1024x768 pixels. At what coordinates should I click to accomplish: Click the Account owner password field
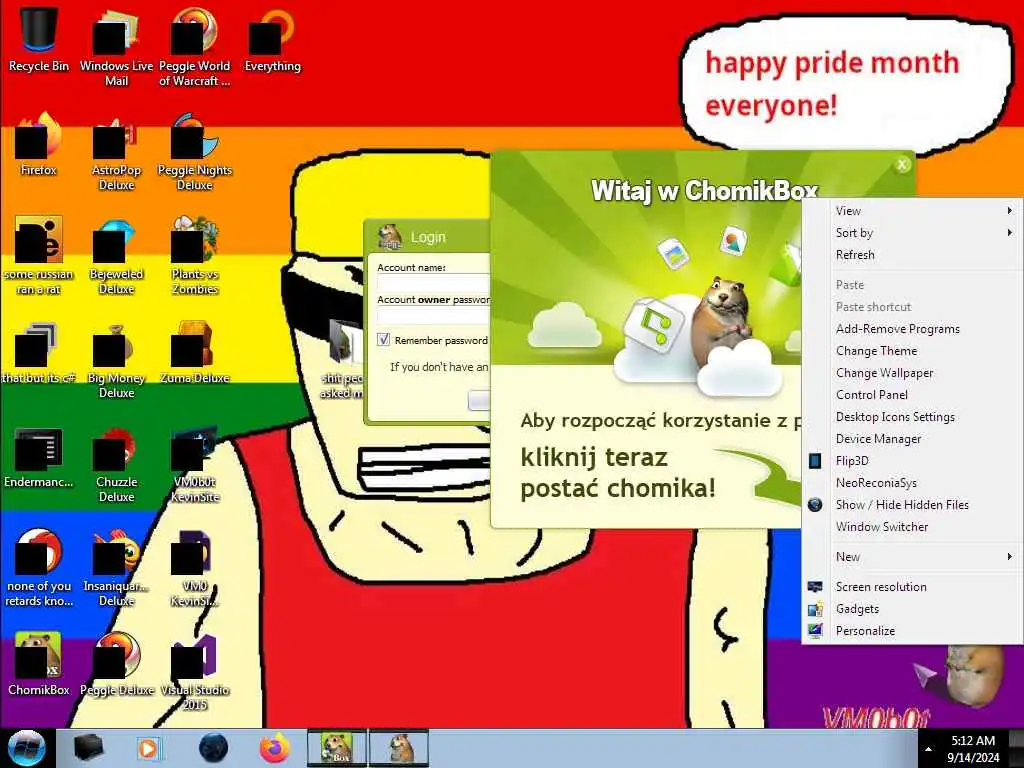pos(433,315)
